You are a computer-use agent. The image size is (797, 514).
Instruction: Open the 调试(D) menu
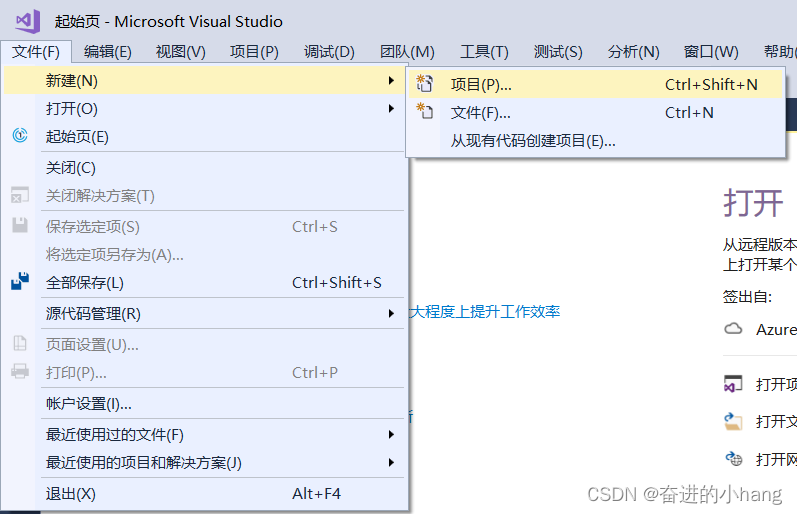(x=329, y=52)
